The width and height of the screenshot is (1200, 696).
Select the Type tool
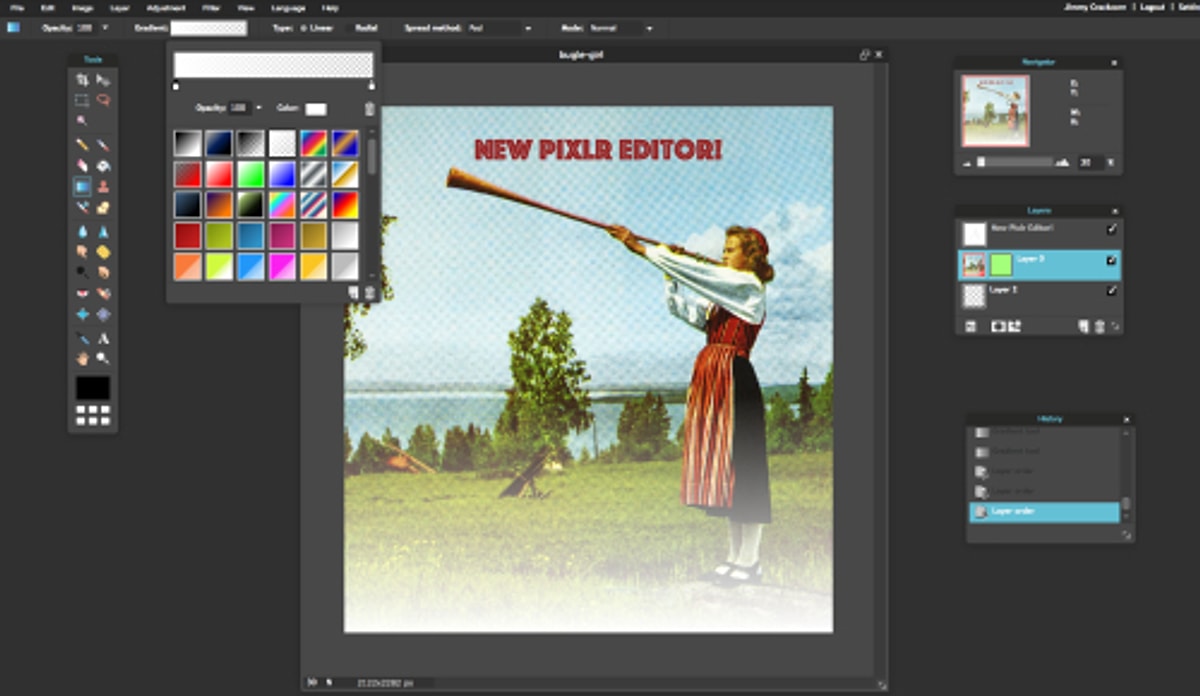[103, 338]
